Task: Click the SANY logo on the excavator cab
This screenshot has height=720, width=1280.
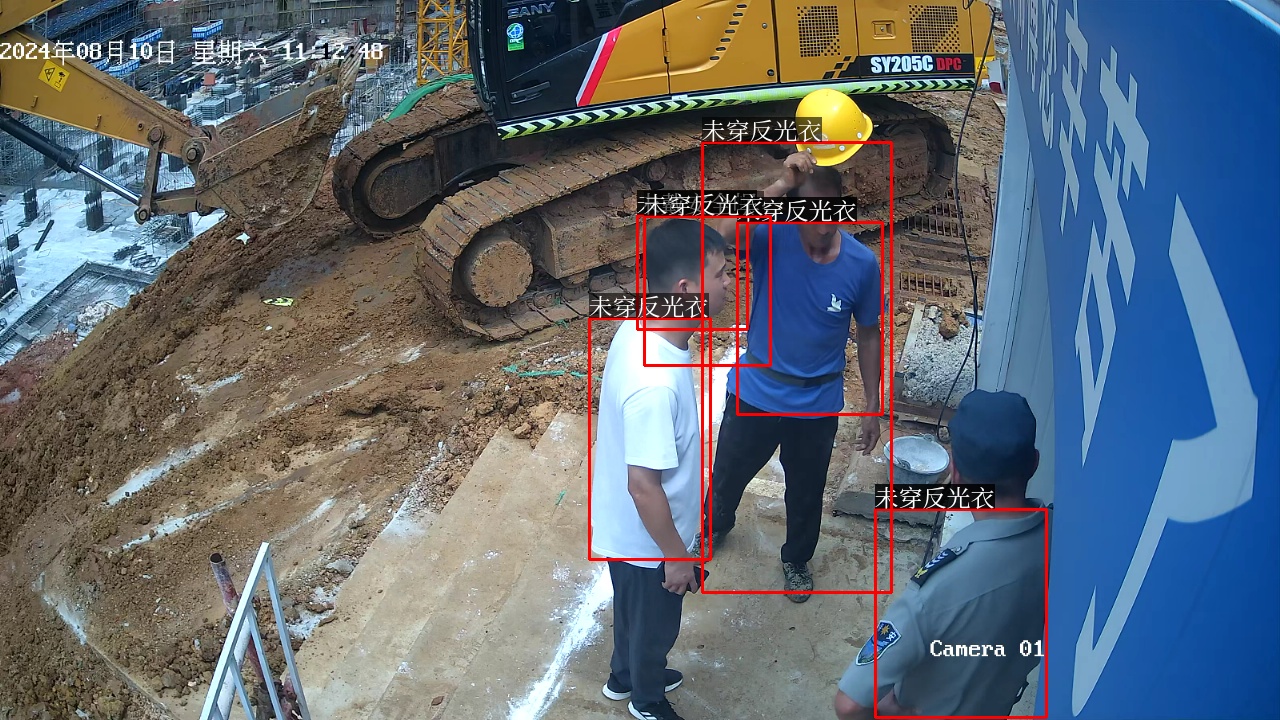Action: (531, 10)
